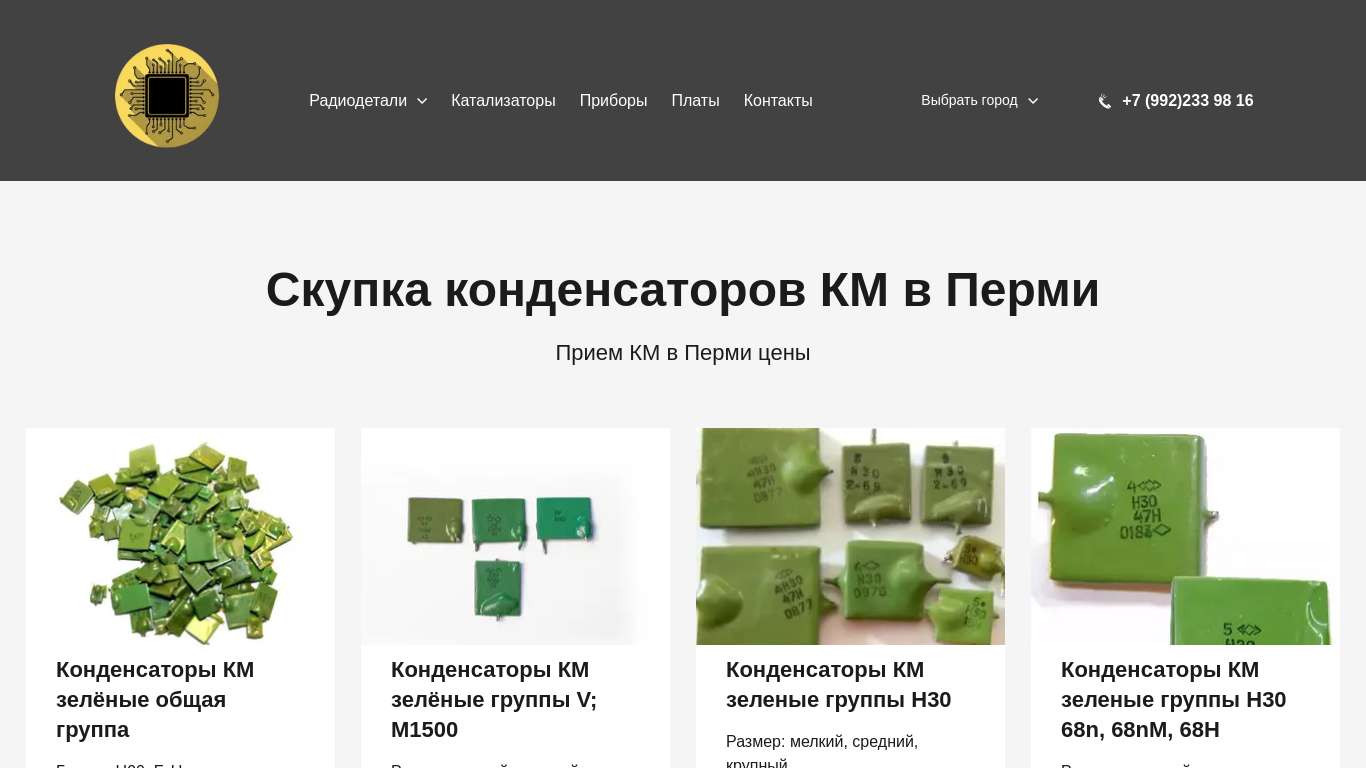
Task: Select Конденсаторы КМ зелёные группы V; M1500 title
Action: coord(494,699)
